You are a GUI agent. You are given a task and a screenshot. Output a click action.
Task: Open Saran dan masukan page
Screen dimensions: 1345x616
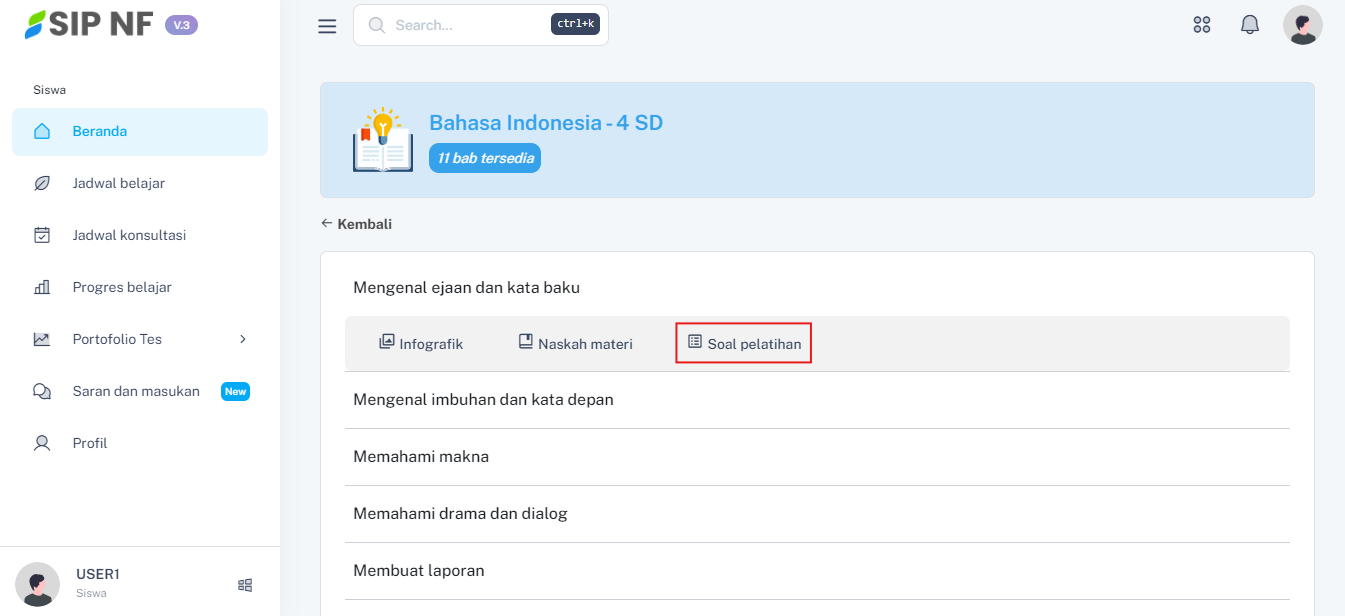coord(136,391)
